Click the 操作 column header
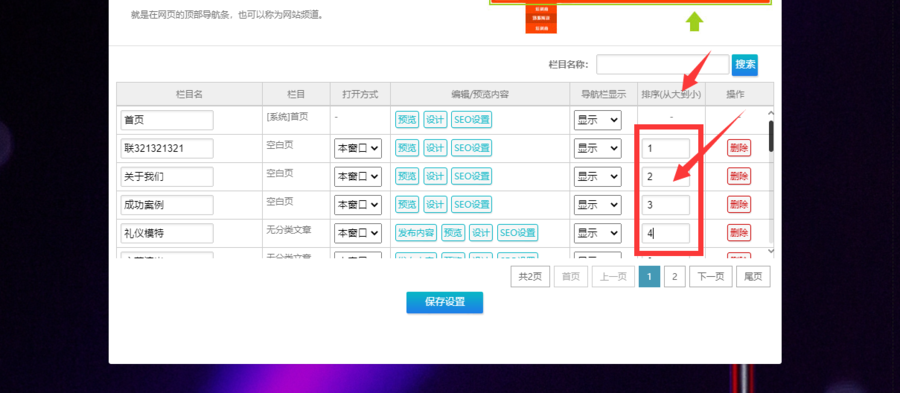Image resolution: width=900 pixels, height=393 pixels. click(736, 94)
